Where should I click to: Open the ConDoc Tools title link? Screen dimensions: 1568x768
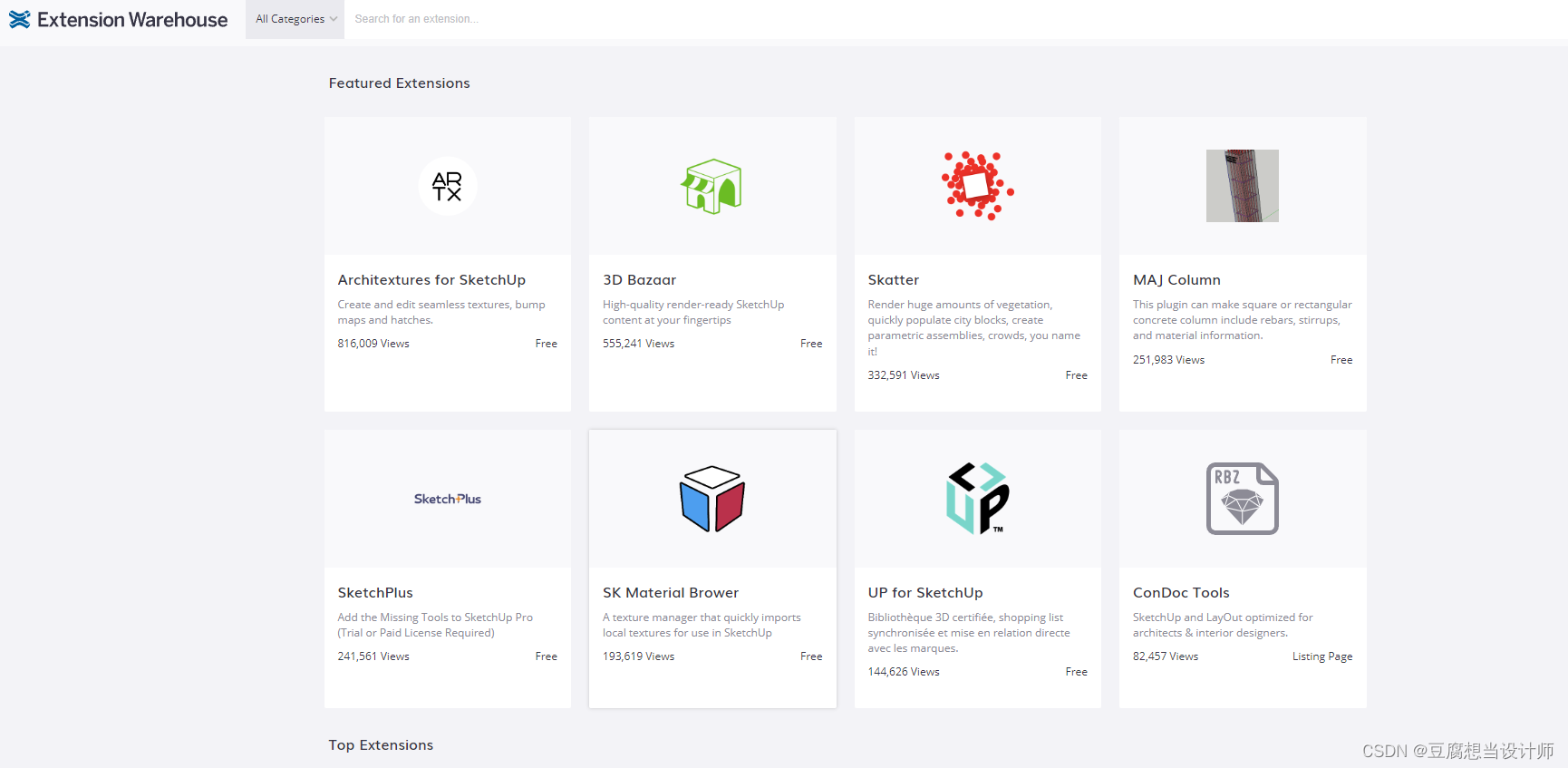(x=1181, y=593)
